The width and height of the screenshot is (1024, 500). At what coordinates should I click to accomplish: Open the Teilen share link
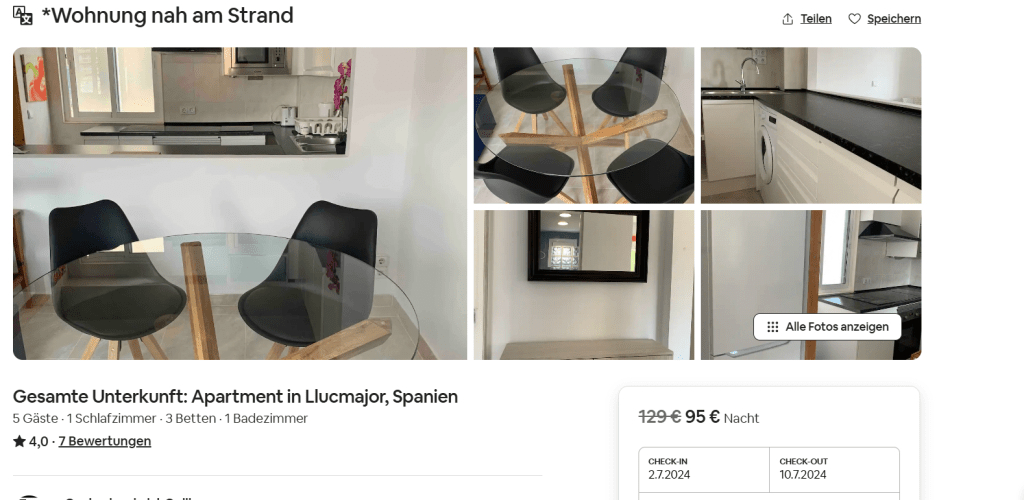tap(816, 19)
